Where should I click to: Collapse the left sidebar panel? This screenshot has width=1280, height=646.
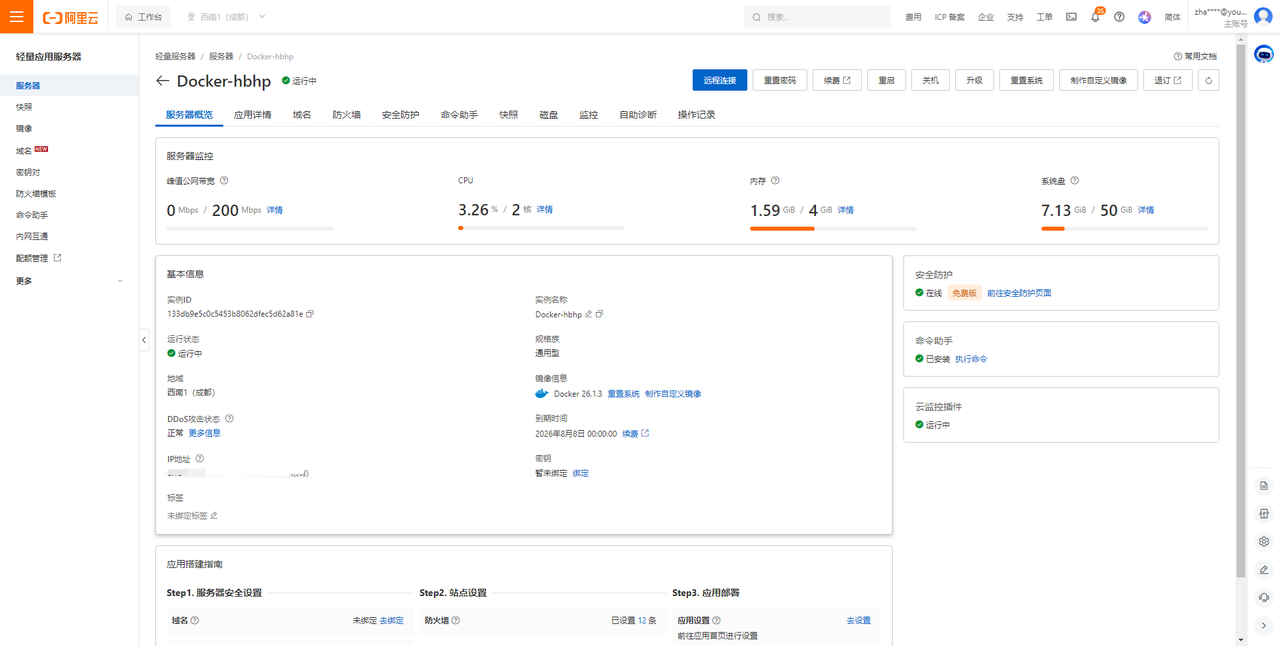144,340
